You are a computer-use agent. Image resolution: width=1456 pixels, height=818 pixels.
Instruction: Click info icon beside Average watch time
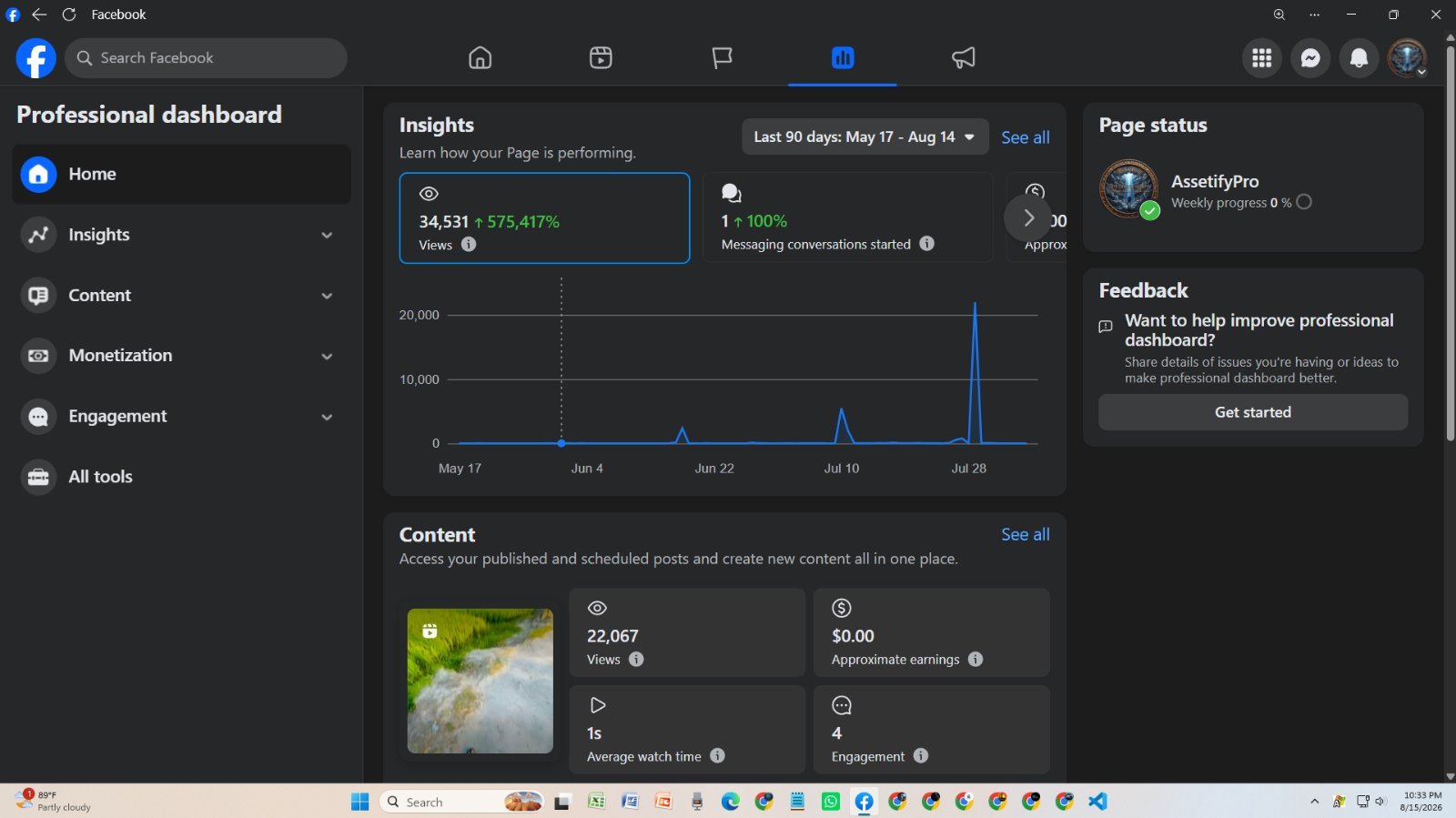717,755
